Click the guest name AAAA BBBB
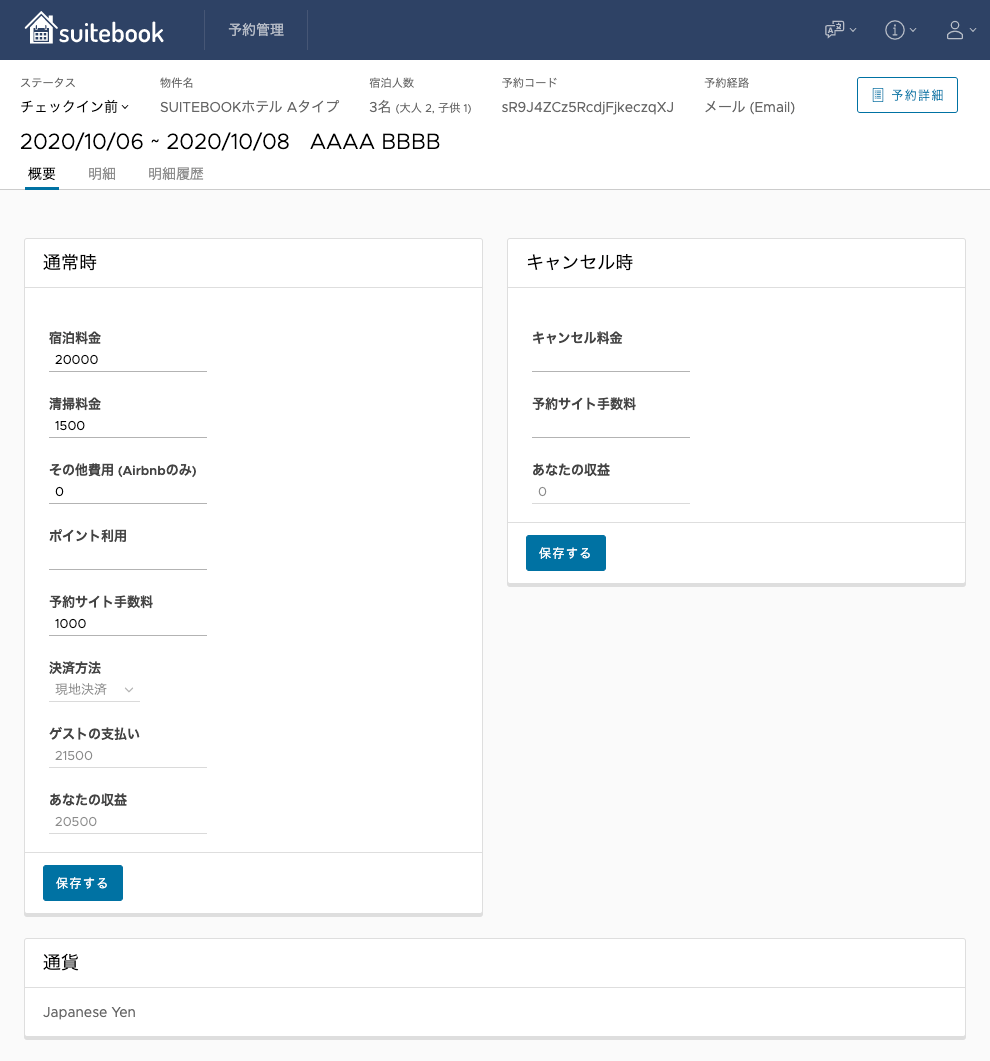Screen dimensions: 990x1061 tap(375, 141)
